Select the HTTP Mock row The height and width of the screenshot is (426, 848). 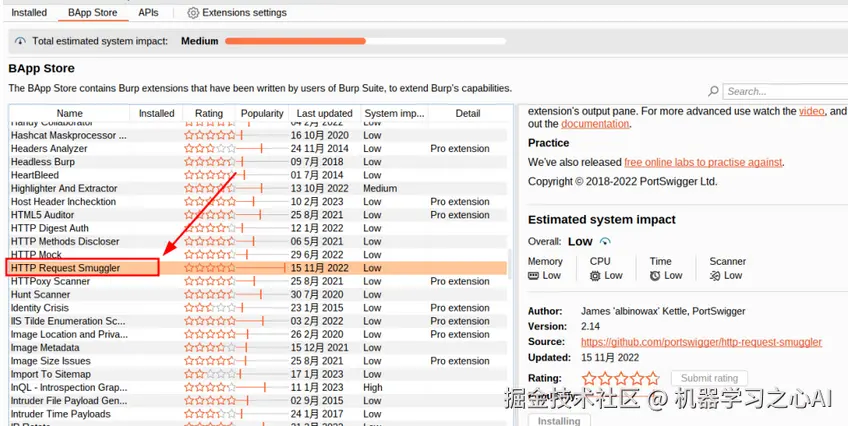(x=258, y=255)
